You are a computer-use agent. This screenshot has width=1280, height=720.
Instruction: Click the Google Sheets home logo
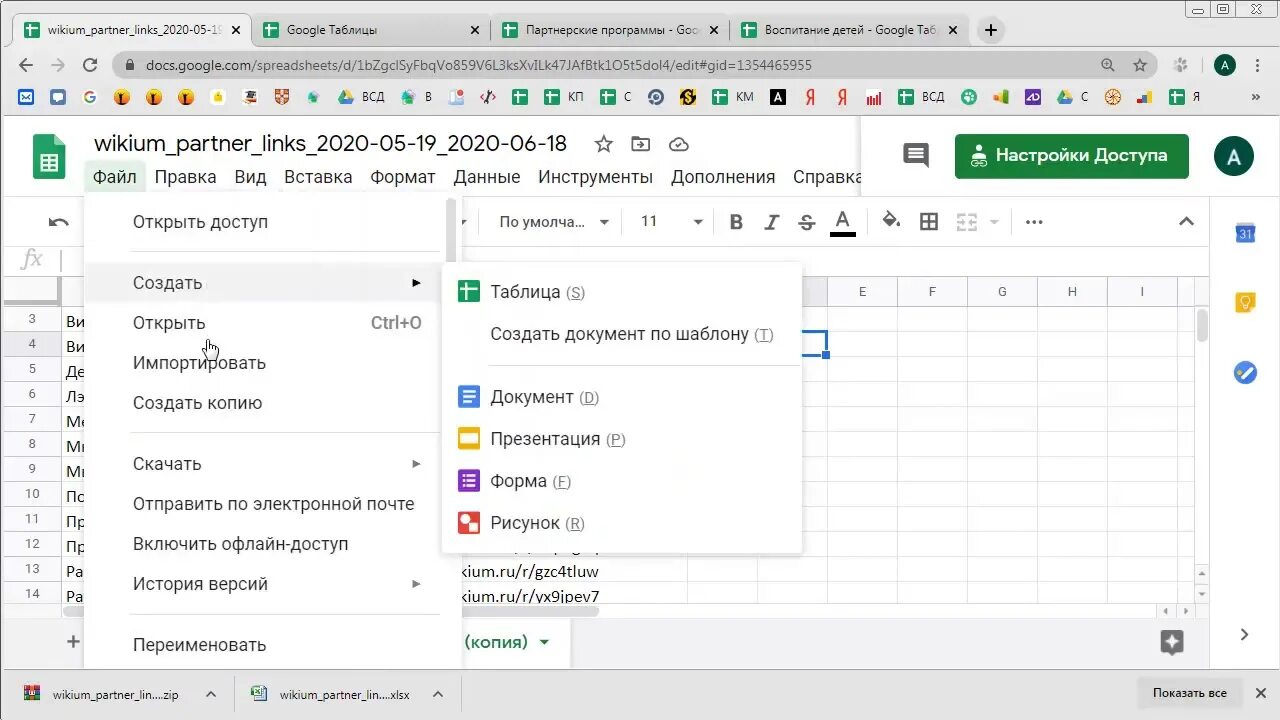tap(49, 157)
